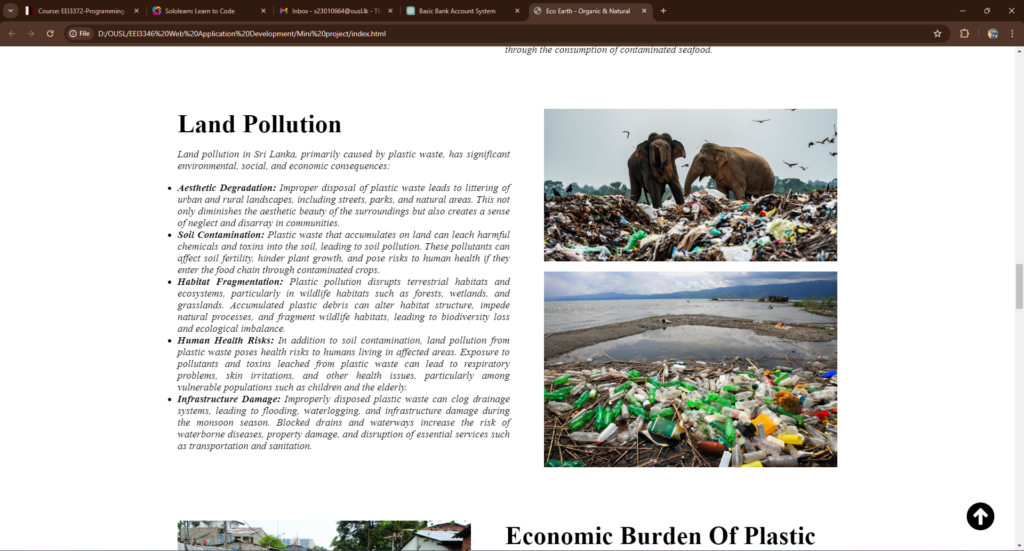Open a new tab with the plus button
Image resolution: width=1024 pixels, height=551 pixels.
click(664, 11)
